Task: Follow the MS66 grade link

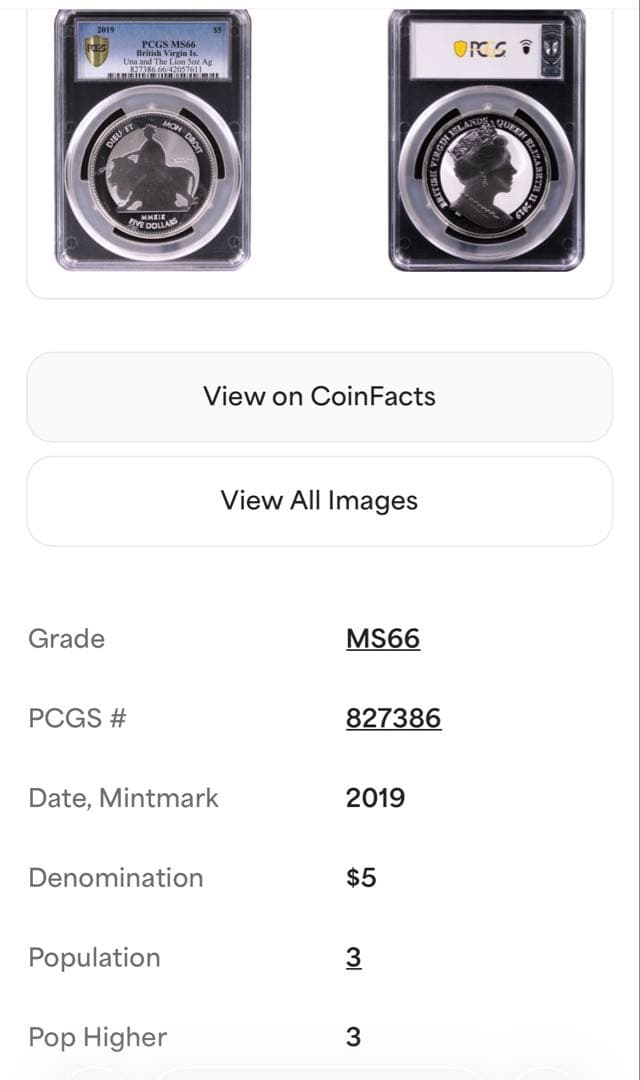Action: (383, 639)
